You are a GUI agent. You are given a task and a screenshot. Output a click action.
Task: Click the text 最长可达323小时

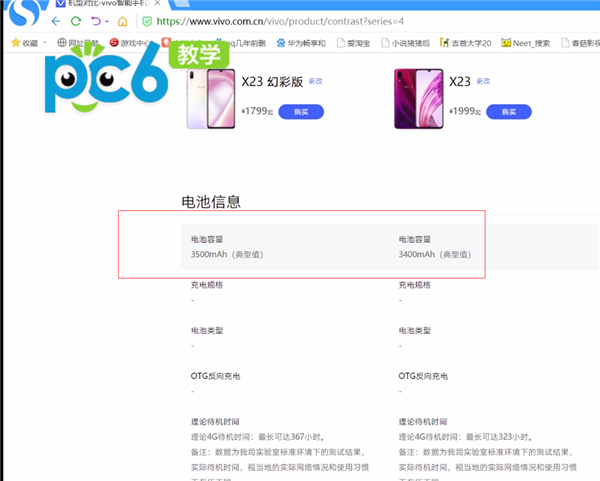[x=497, y=437]
